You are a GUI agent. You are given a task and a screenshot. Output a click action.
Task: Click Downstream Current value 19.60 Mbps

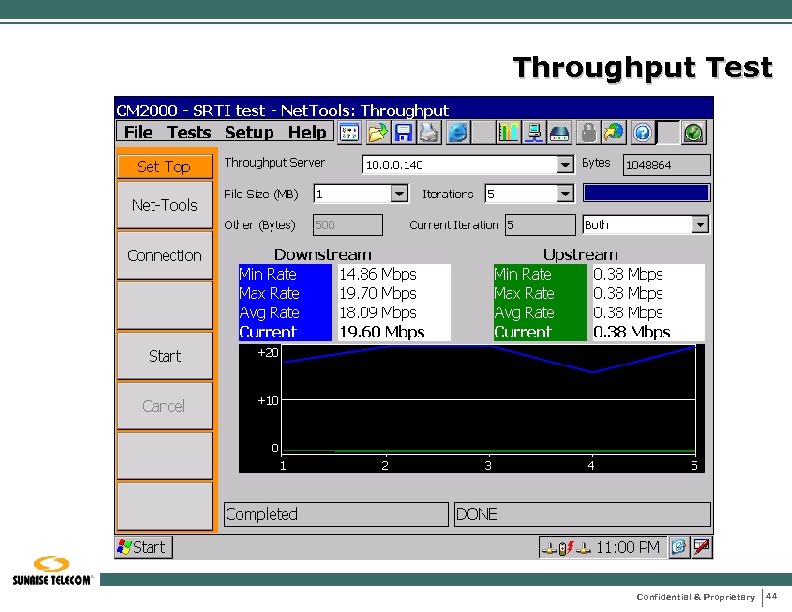click(x=382, y=332)
